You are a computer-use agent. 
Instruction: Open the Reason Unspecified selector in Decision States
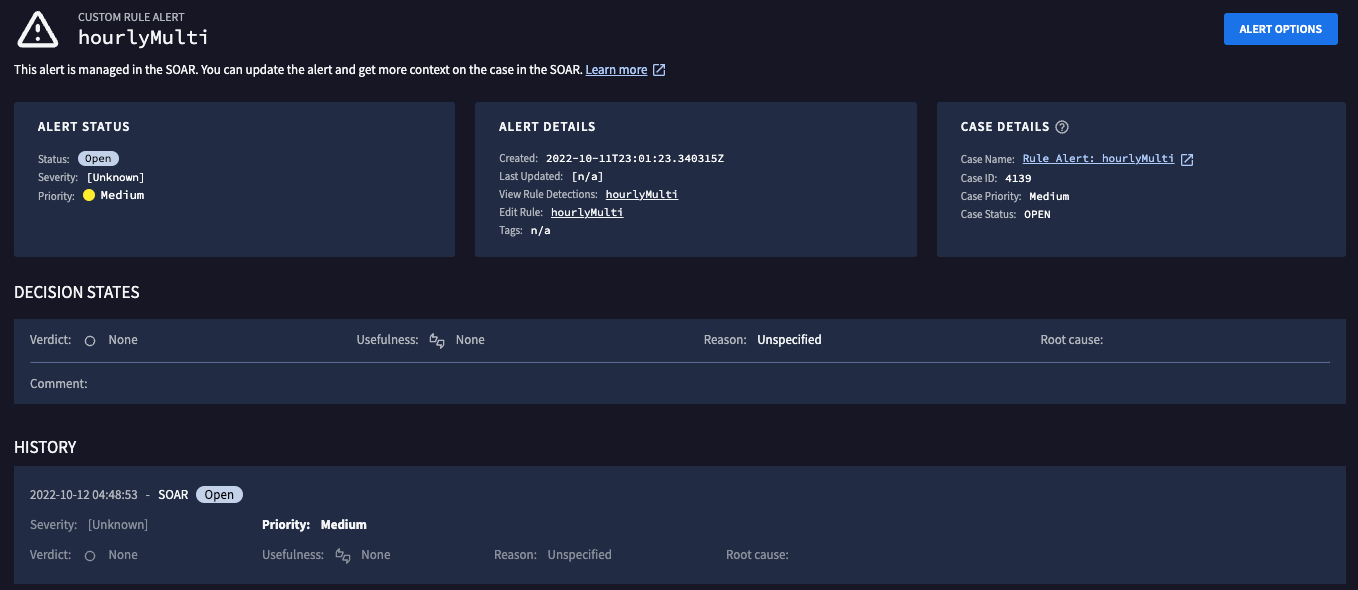coord(788,340)
